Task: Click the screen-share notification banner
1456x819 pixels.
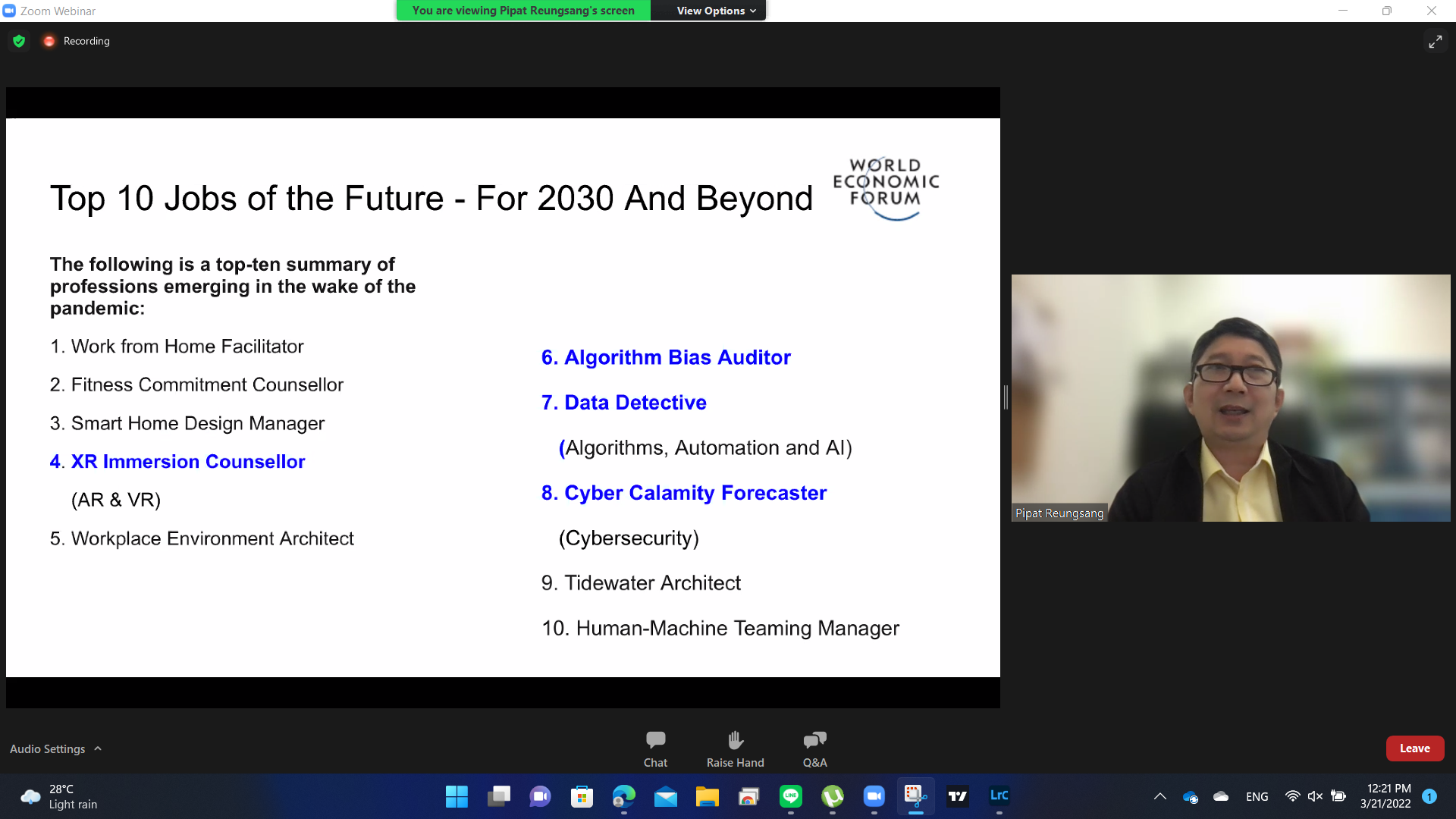Action: click(523, 11)
